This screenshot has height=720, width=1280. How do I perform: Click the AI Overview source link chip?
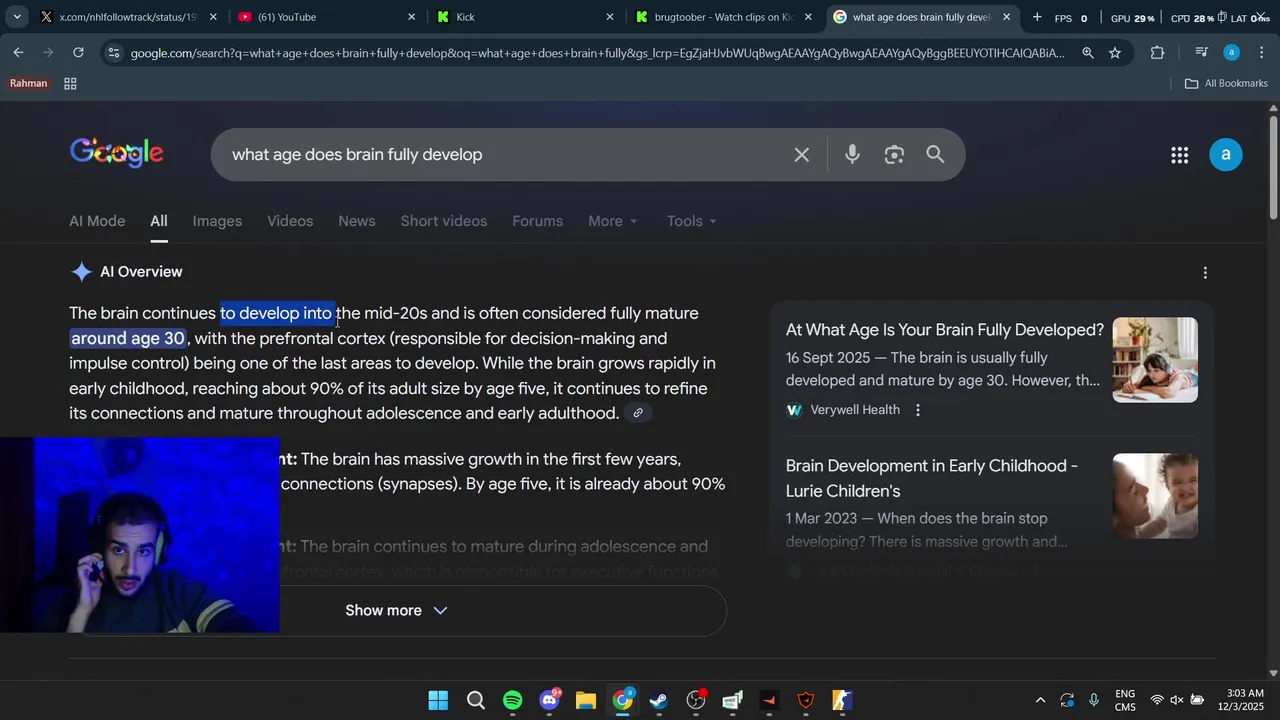[x=638, y=413]
